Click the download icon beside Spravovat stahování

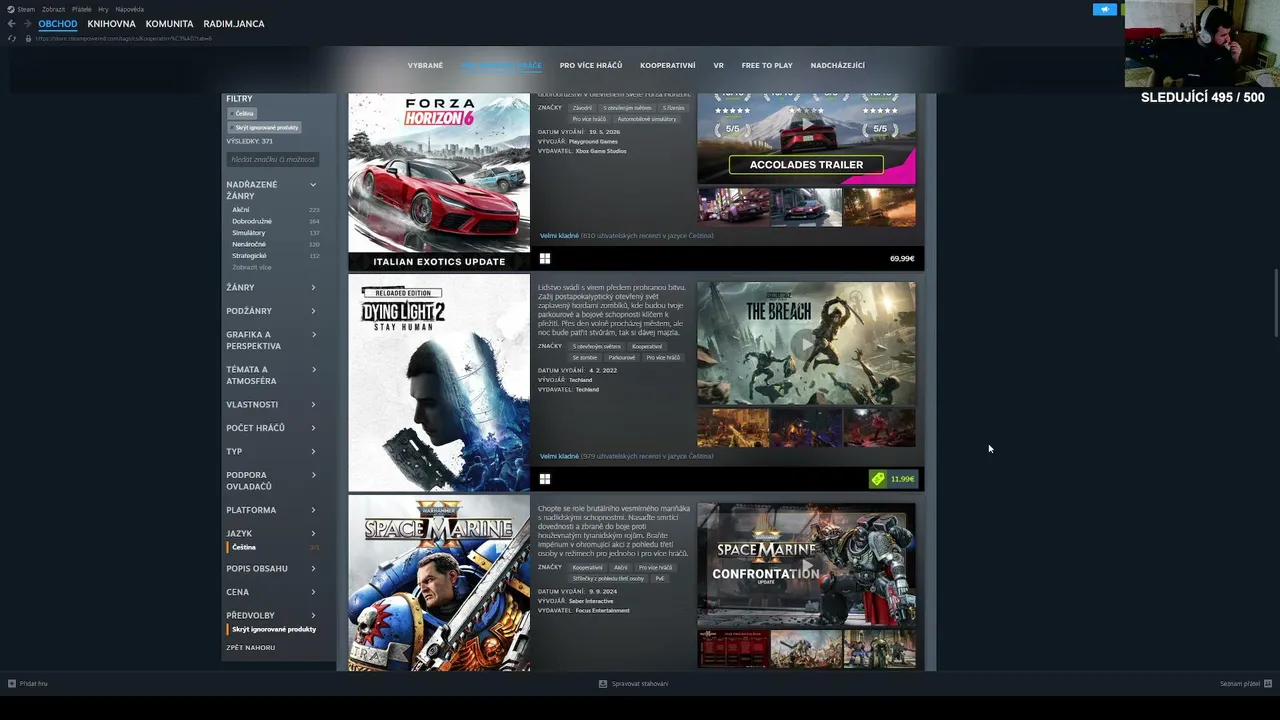tap(603, 684)
